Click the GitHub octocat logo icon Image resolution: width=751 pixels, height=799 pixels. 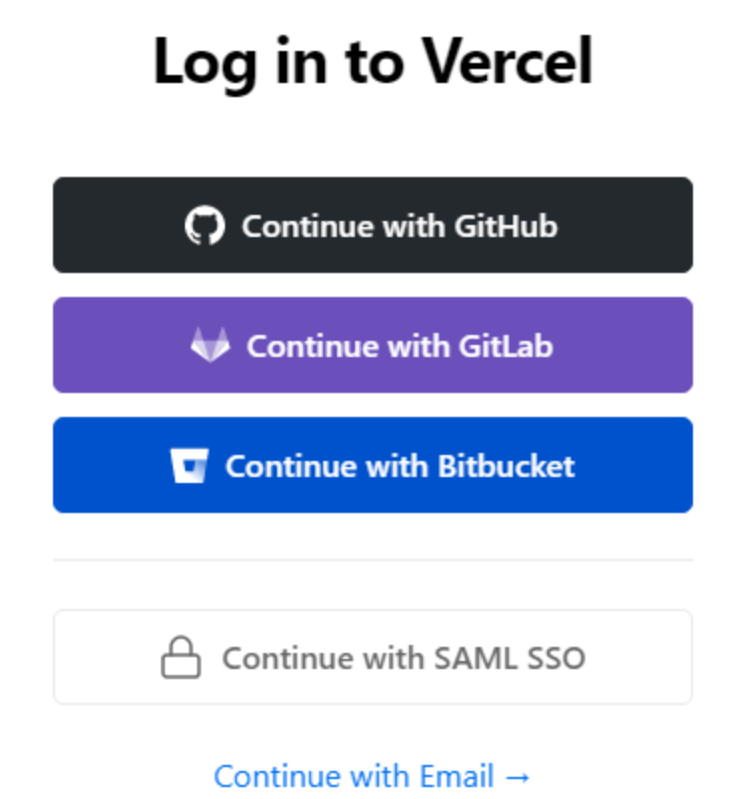[205, 226]
